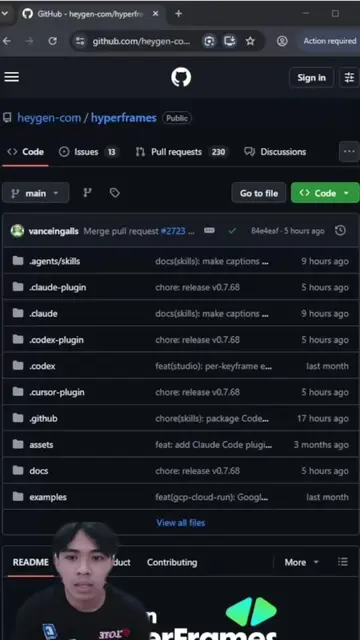The image size is (360, 640).
Task: Click the Go to file button
Action: pos(259,193)
